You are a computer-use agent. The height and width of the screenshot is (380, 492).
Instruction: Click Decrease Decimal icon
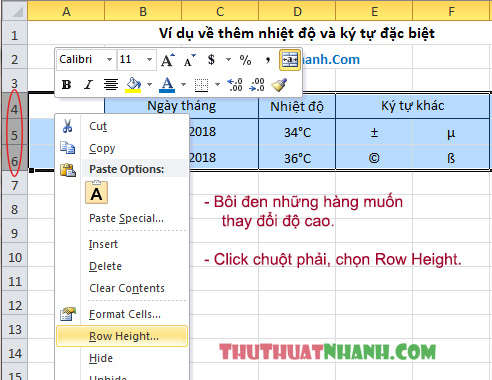pyautogui.click(x=257, y=85)
